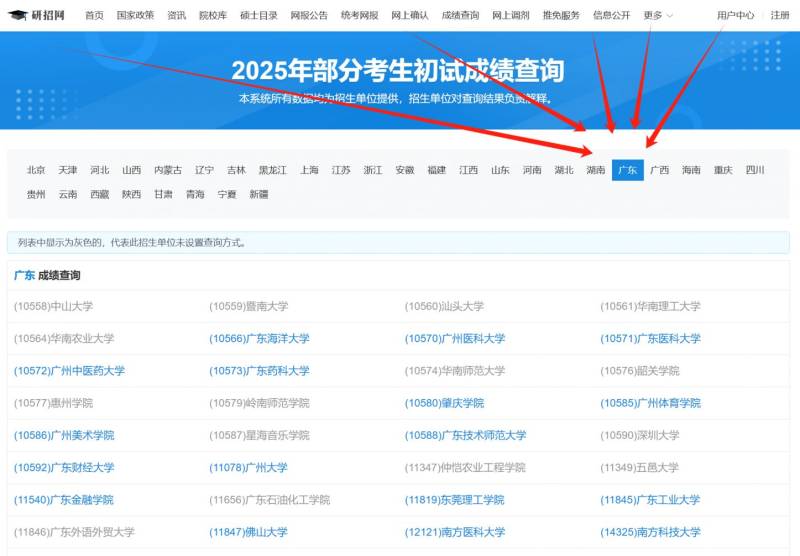
Task: Switch to 河北 province
Action: point(99,170)
